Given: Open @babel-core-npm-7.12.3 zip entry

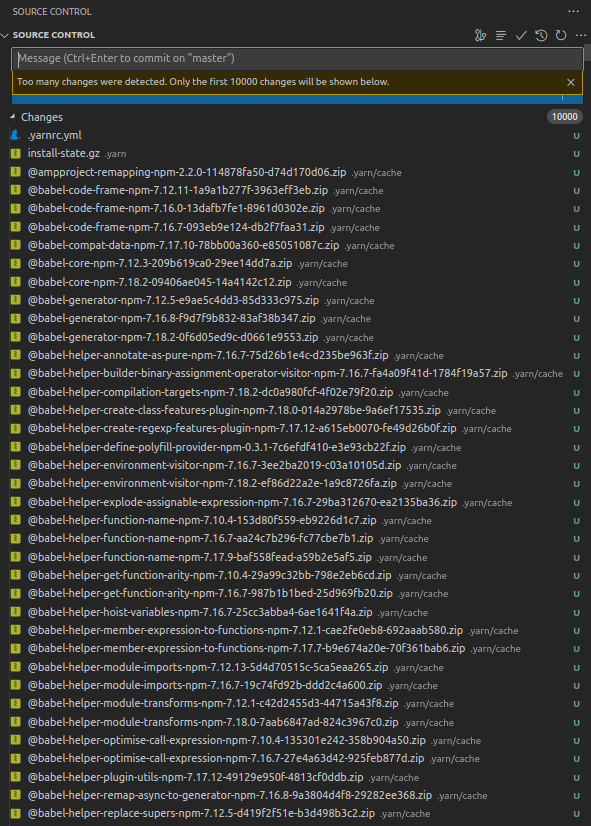Looking at the screenshot, I should pos(160,263).
